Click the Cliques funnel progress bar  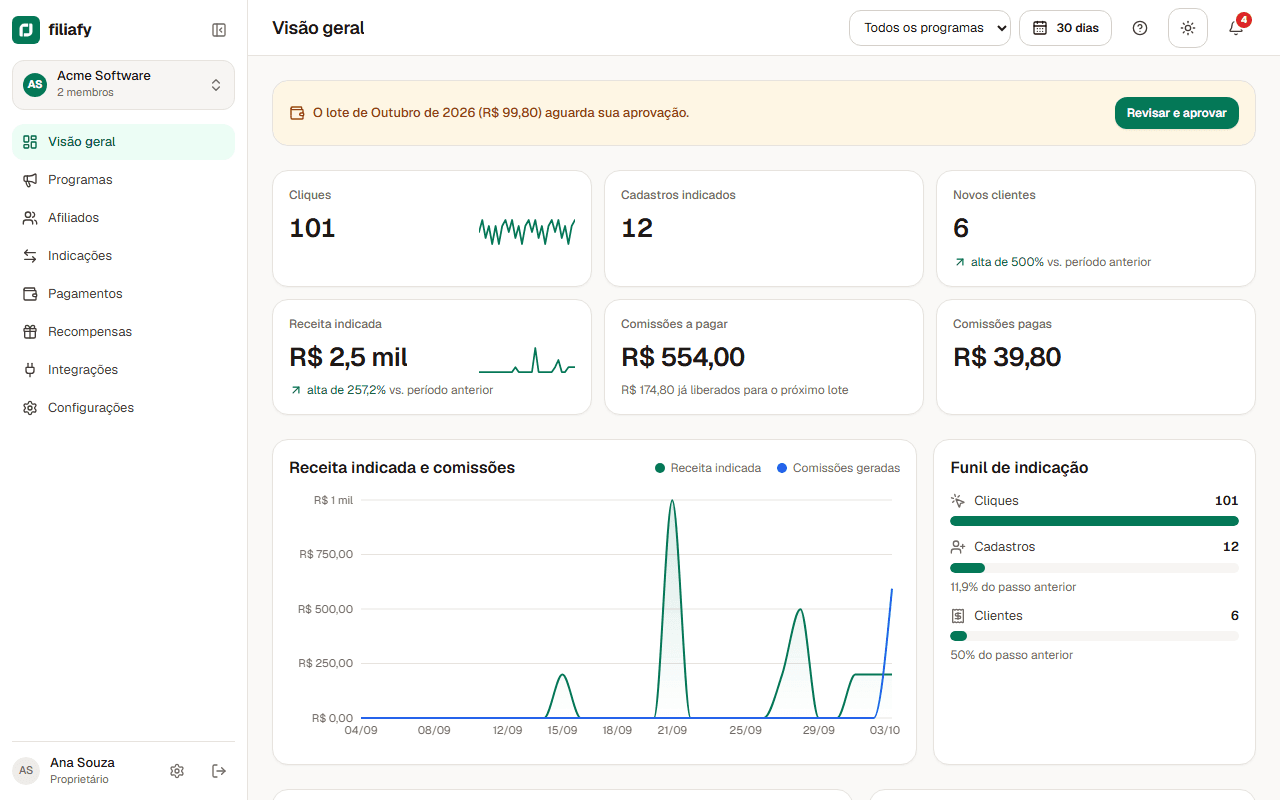(x=1094, y=521)
